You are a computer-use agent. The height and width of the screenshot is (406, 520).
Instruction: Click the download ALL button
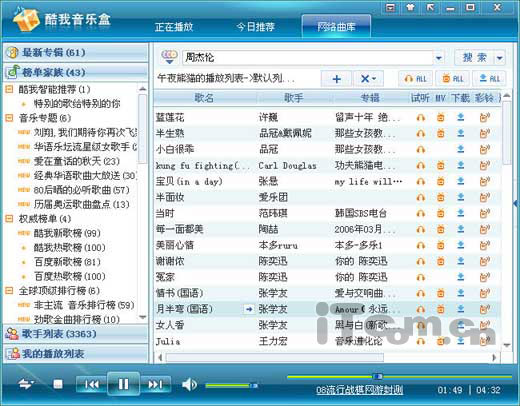tap(489, 79)
